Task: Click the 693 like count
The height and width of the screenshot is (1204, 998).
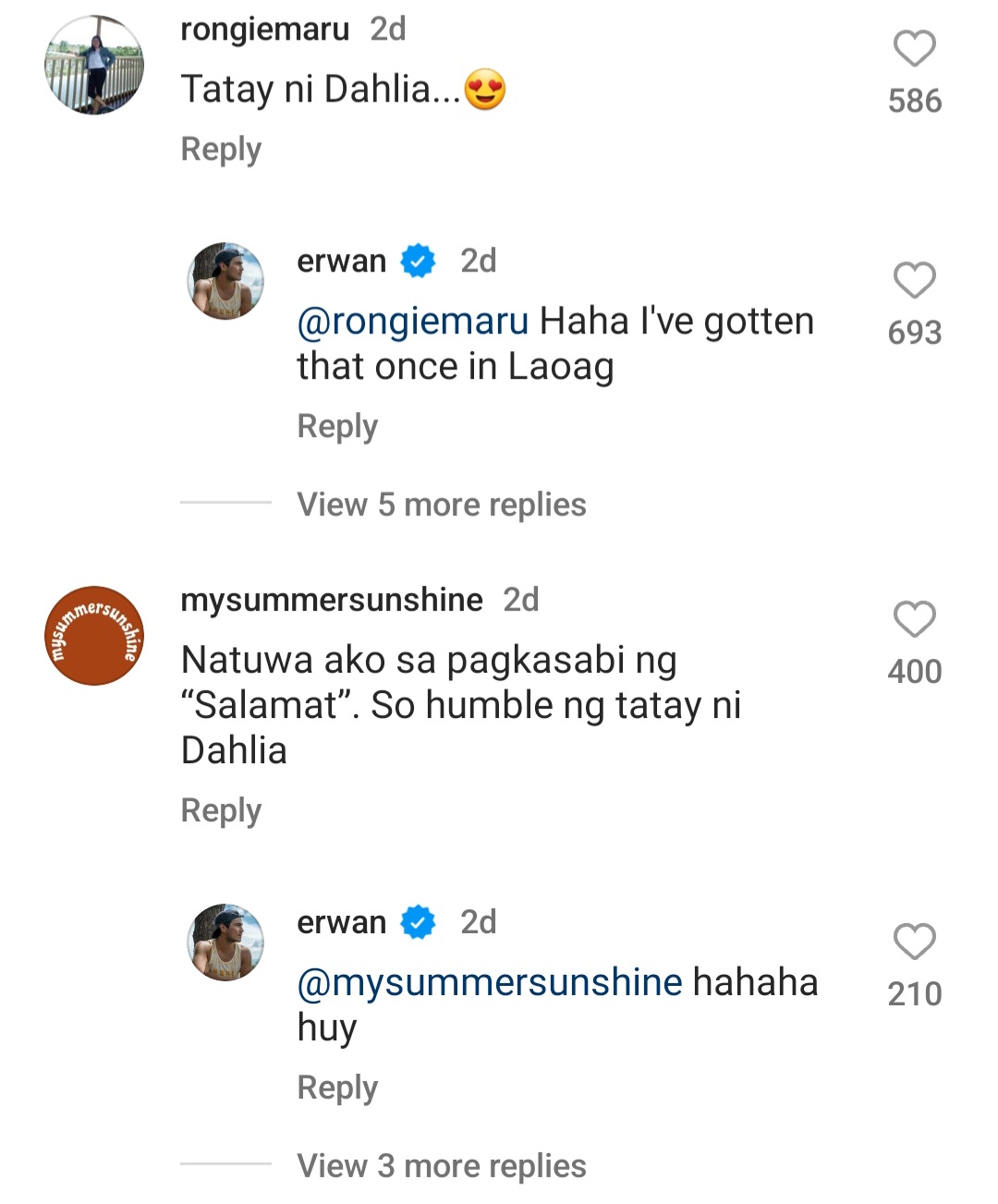Action: [914, 333]
